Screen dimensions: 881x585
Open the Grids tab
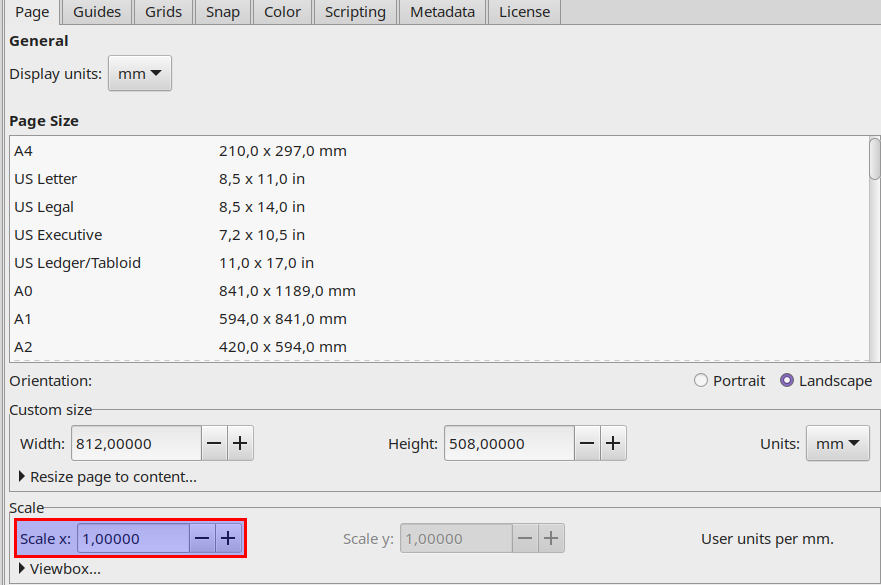tap(163, 12)
